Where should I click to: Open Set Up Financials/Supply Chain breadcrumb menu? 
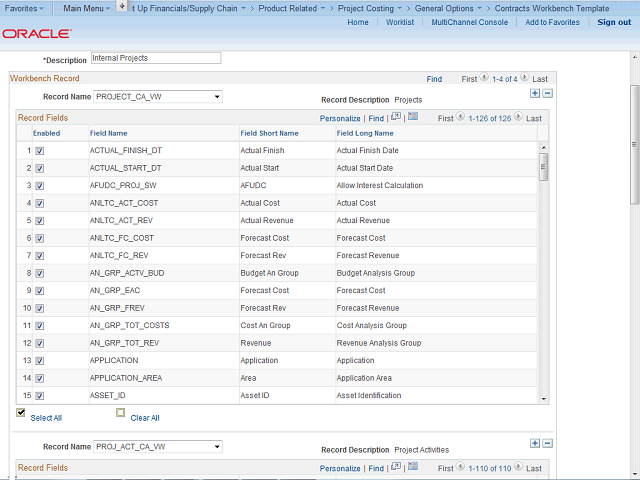coord(189,8)
